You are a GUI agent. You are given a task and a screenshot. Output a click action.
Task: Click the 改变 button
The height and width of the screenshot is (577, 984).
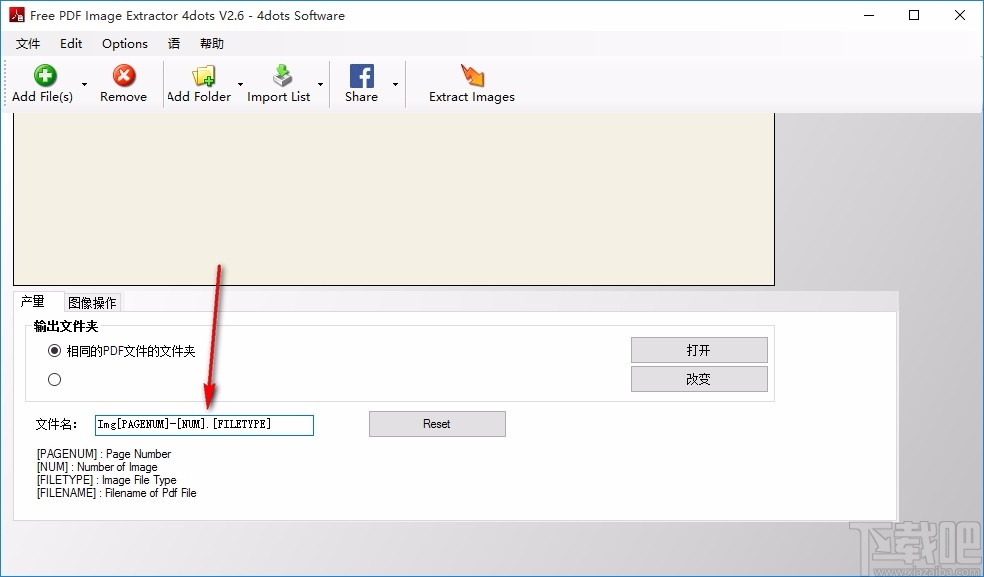coord(698,378)
